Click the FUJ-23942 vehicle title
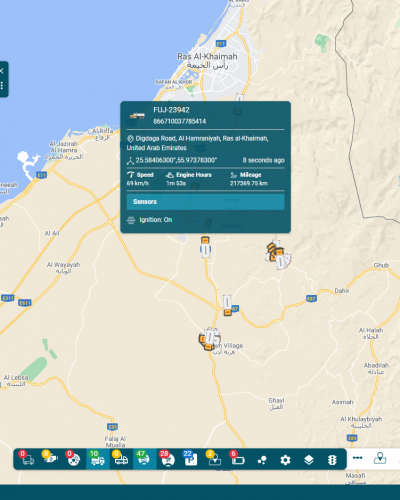Image resolution: width=400 pixels, height=500 pixels. (171, 110)
